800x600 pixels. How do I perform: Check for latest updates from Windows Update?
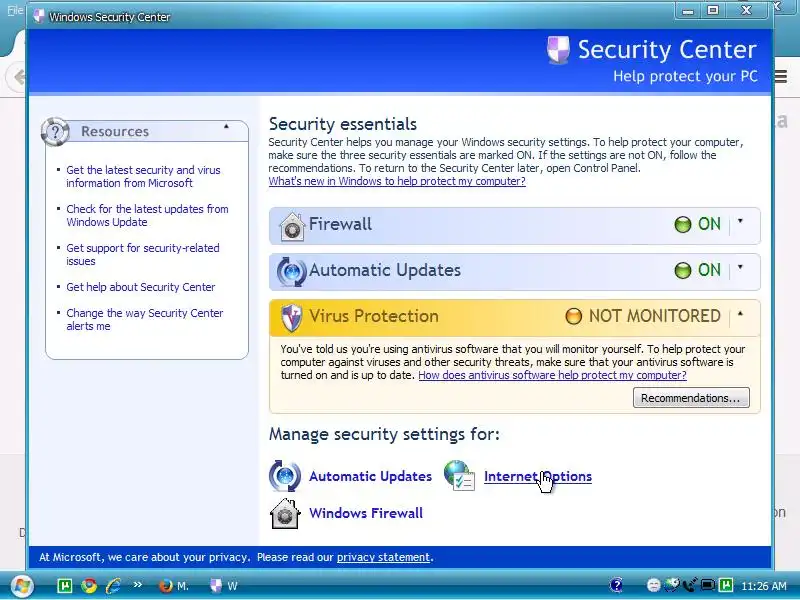coord(147,215)
